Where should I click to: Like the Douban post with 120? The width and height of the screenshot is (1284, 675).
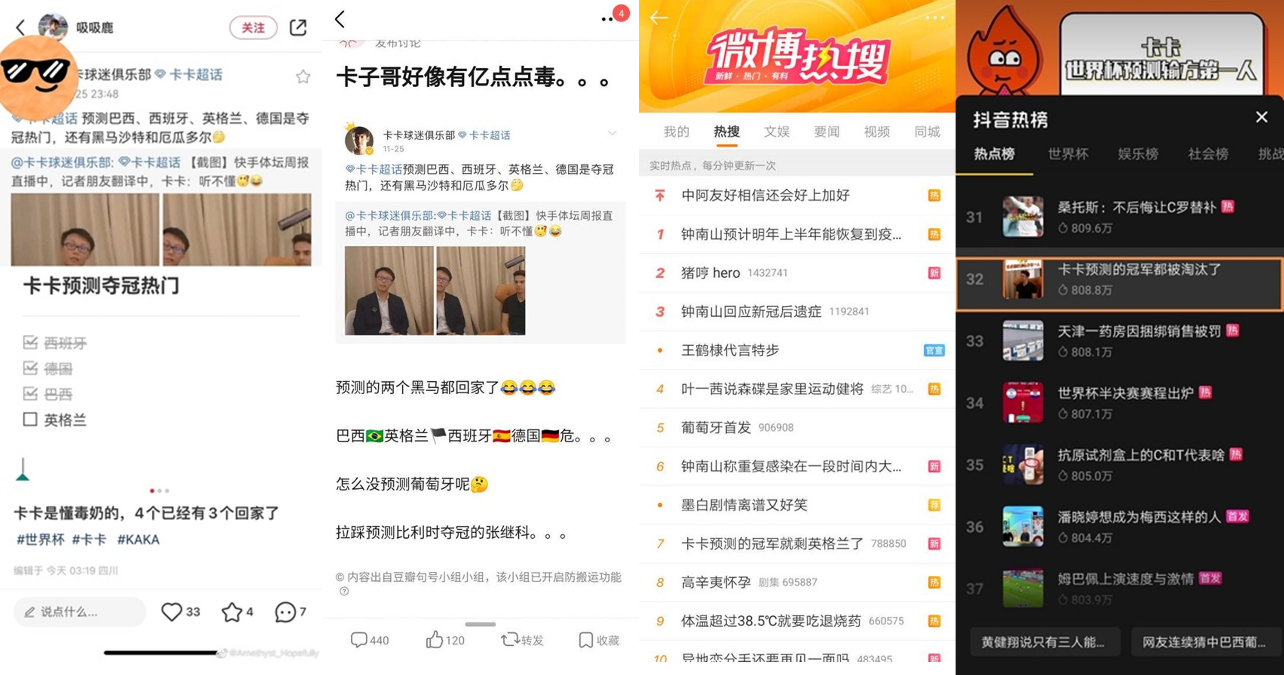tap(445, 640)
